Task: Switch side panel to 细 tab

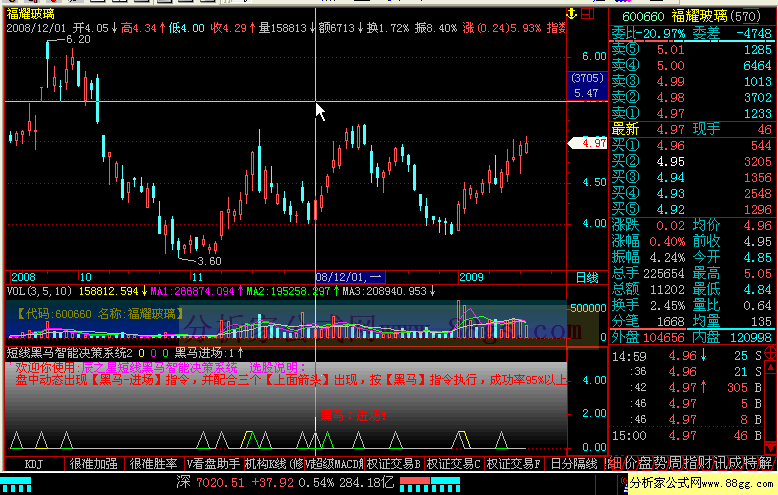Action: (615, 463)
